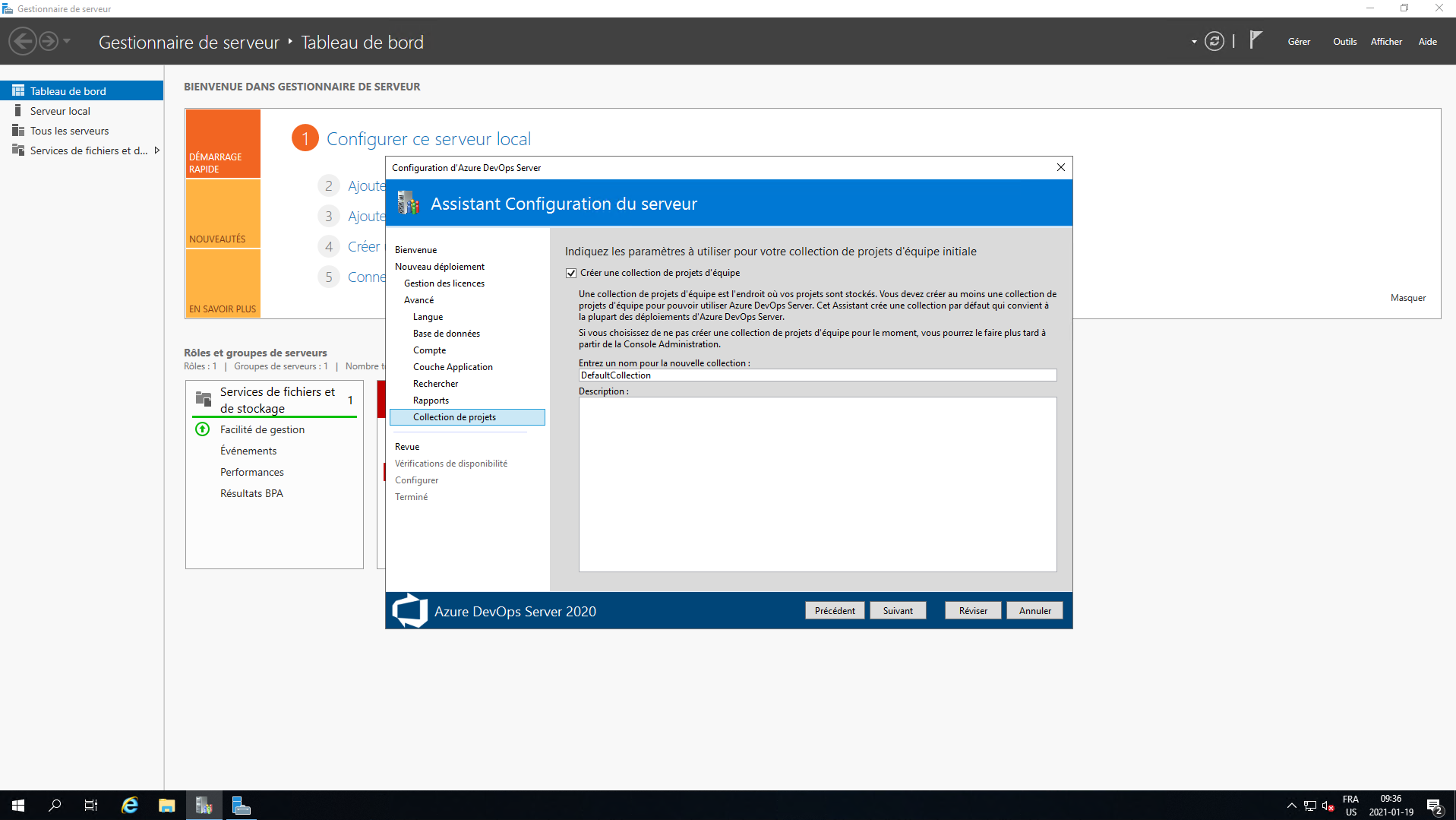The image size is (1456, 820).
Task: Expand Services de fichiers sidebar arrow
Action: (x=157, y=150)
